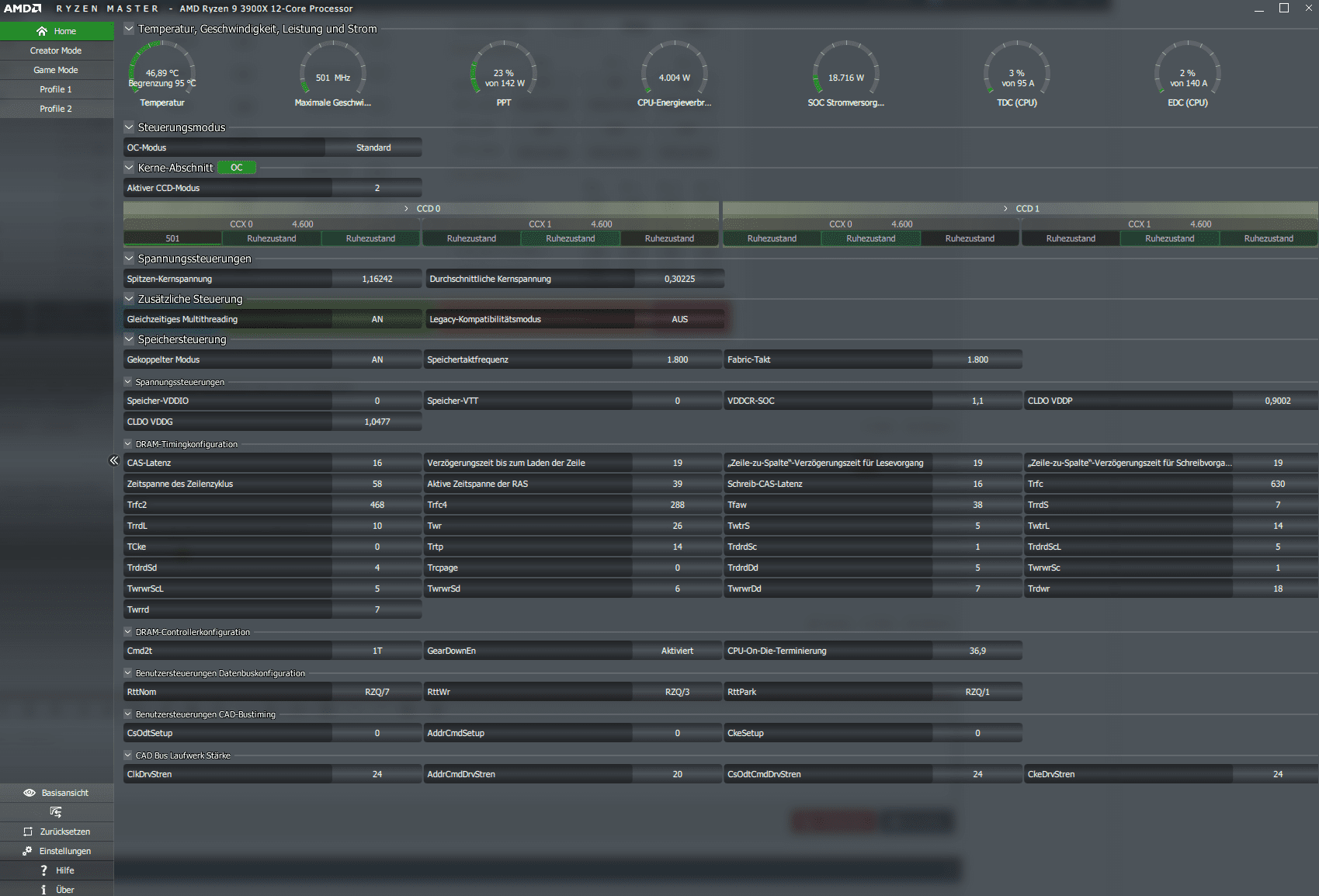Click RttPark value RZQ/1
Viewport: 1319px width, 896px height.
tap(977, 692)
